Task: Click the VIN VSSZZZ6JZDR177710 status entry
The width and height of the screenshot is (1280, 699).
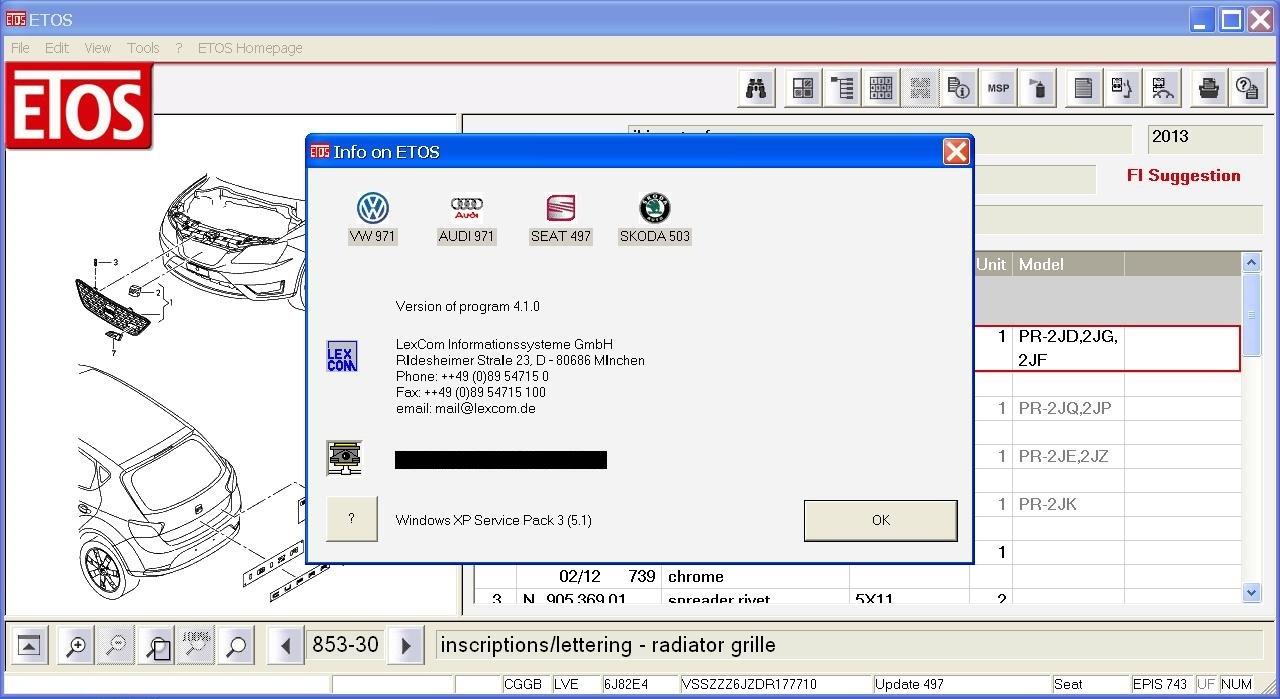Action: click(x=776, y=684)
